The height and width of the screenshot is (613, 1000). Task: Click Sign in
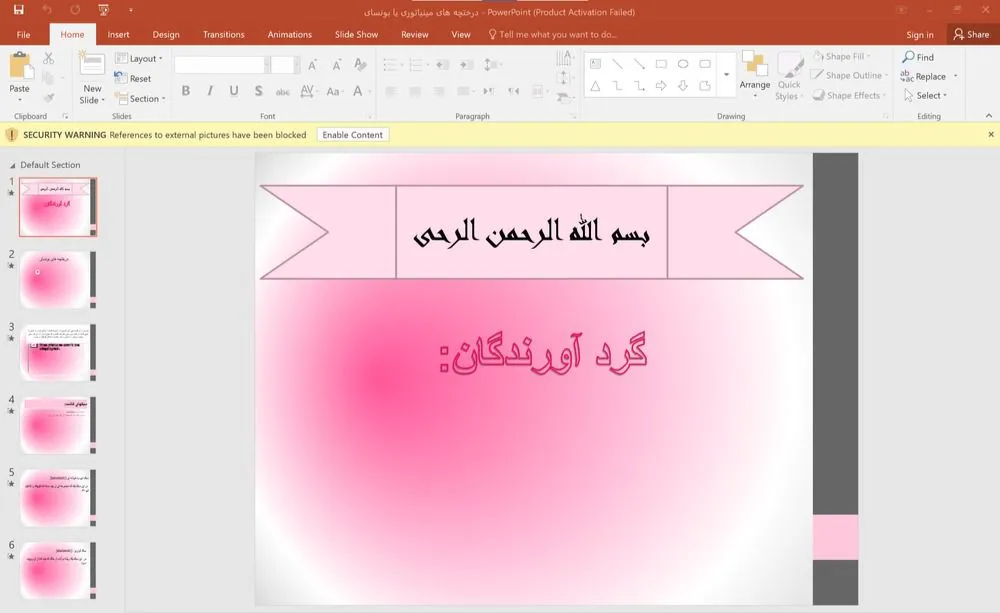(919, 35)
